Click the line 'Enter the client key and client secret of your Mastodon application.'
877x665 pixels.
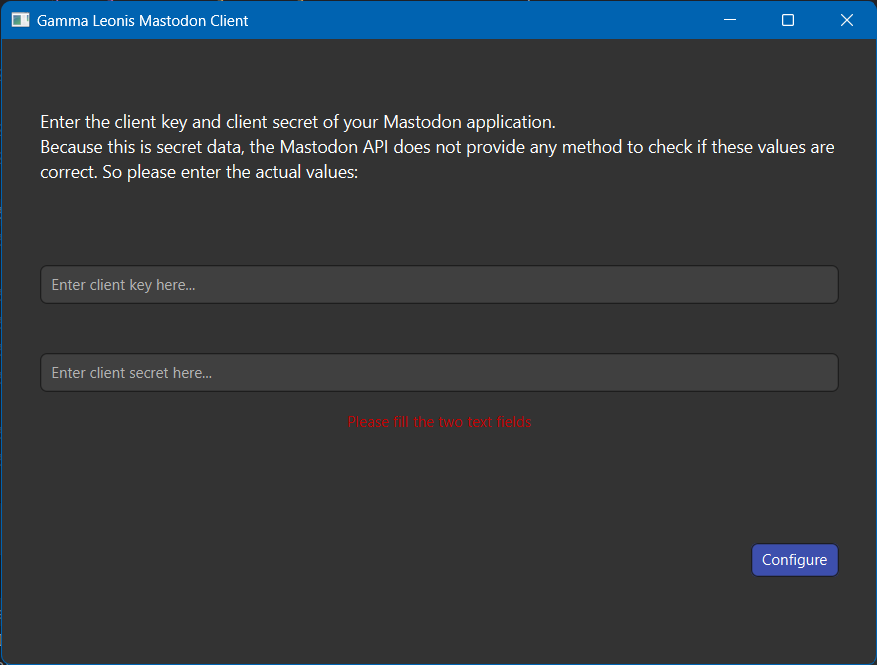(x=298, y=122)
